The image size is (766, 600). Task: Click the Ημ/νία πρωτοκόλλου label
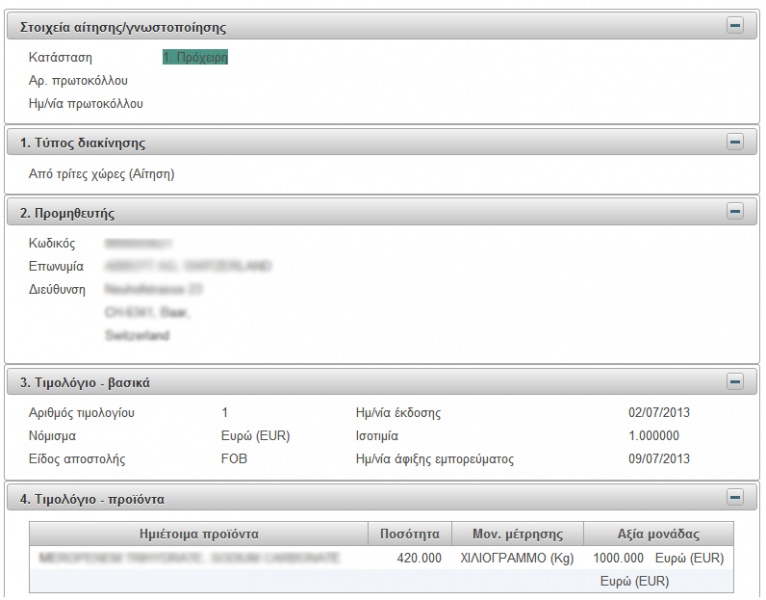point(85,104)
